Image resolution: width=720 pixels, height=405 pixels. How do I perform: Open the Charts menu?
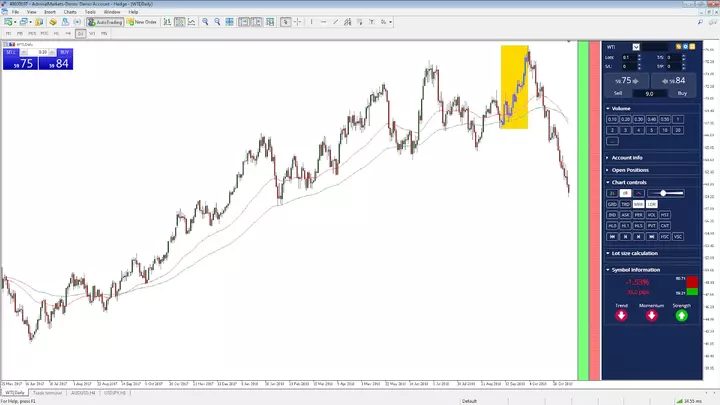(x=70, y=11)
